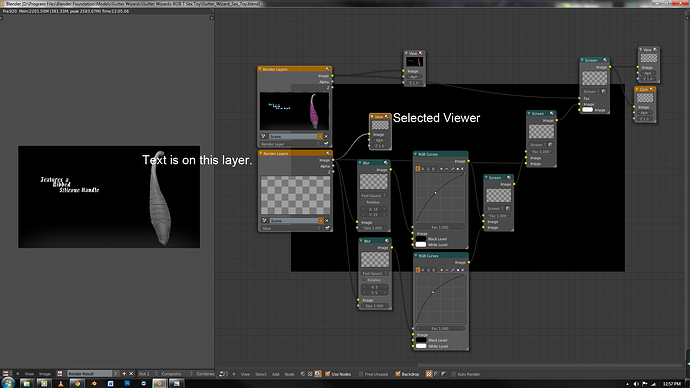The image size is (690, 388).
Task: Open Screen blend mode dropdown on top Screen node
Action: click(591, 92)
